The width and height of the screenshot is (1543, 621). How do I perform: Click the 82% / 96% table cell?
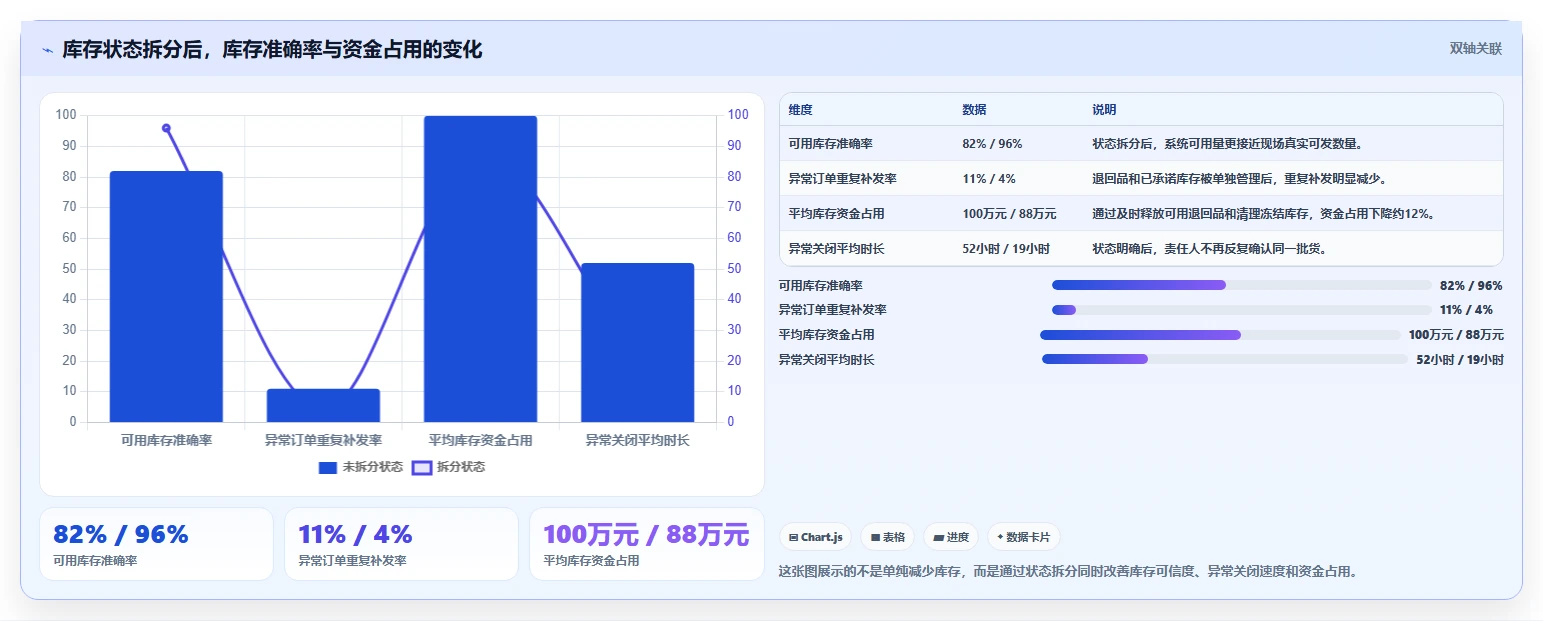click(x=992, y=144)
